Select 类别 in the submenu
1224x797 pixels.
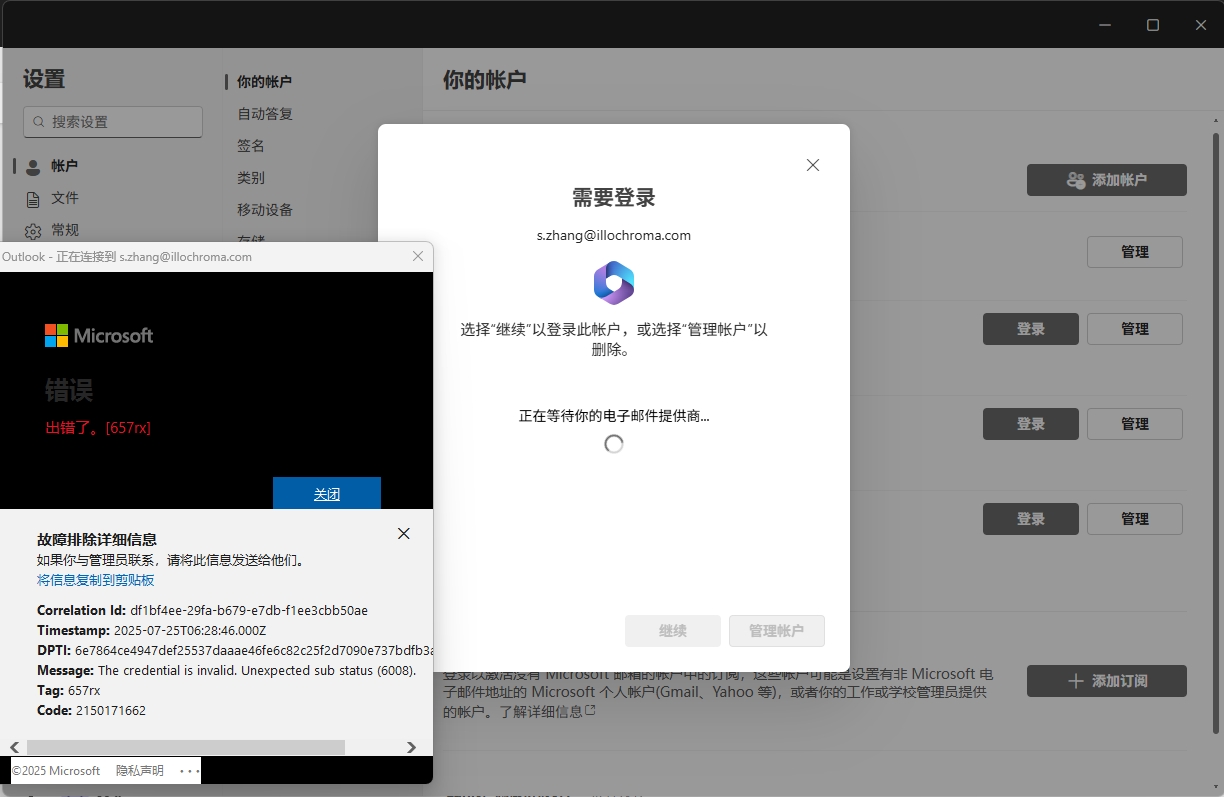point(250,178)
